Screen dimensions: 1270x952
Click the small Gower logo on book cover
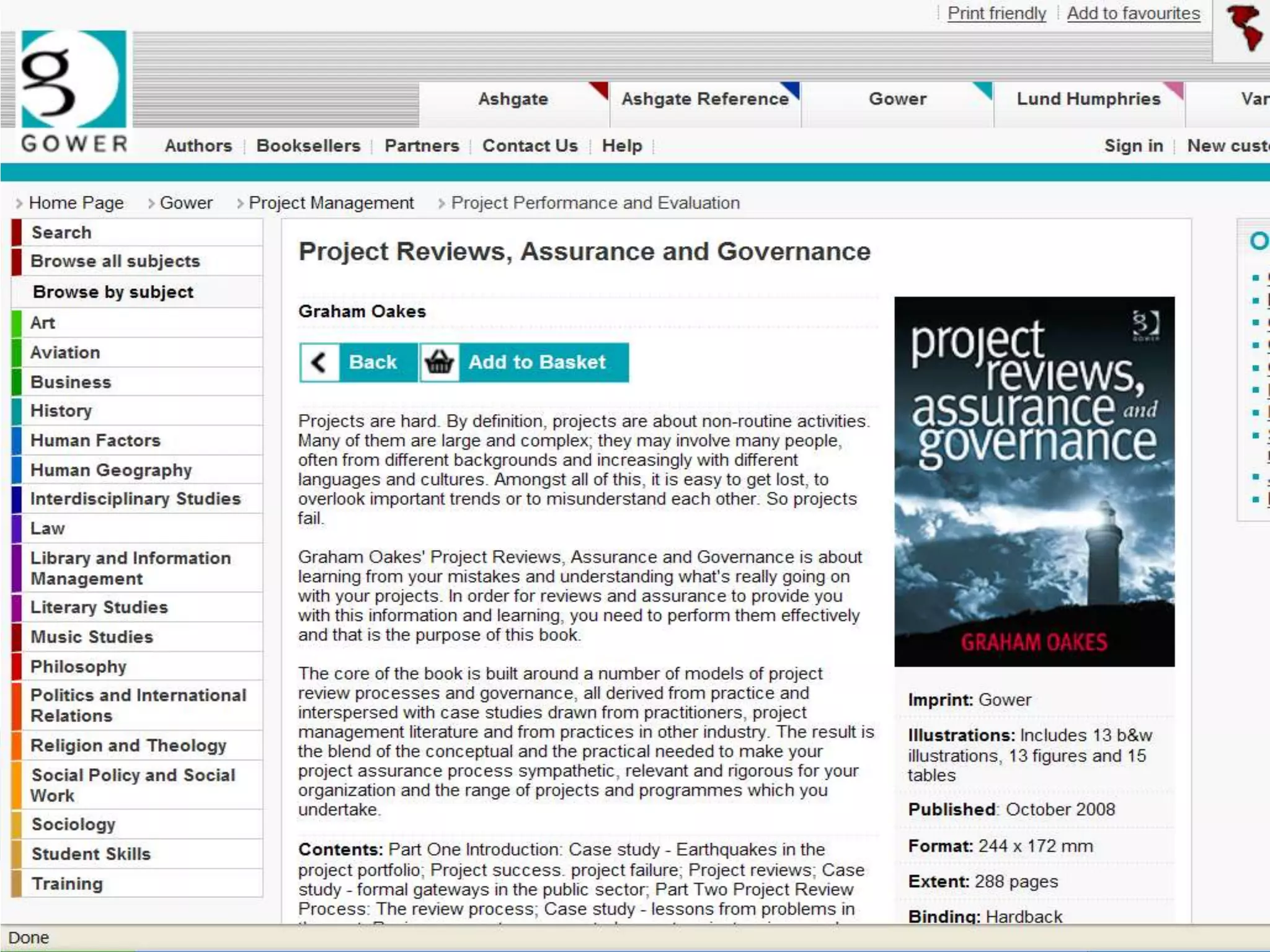pos(1145,325)
